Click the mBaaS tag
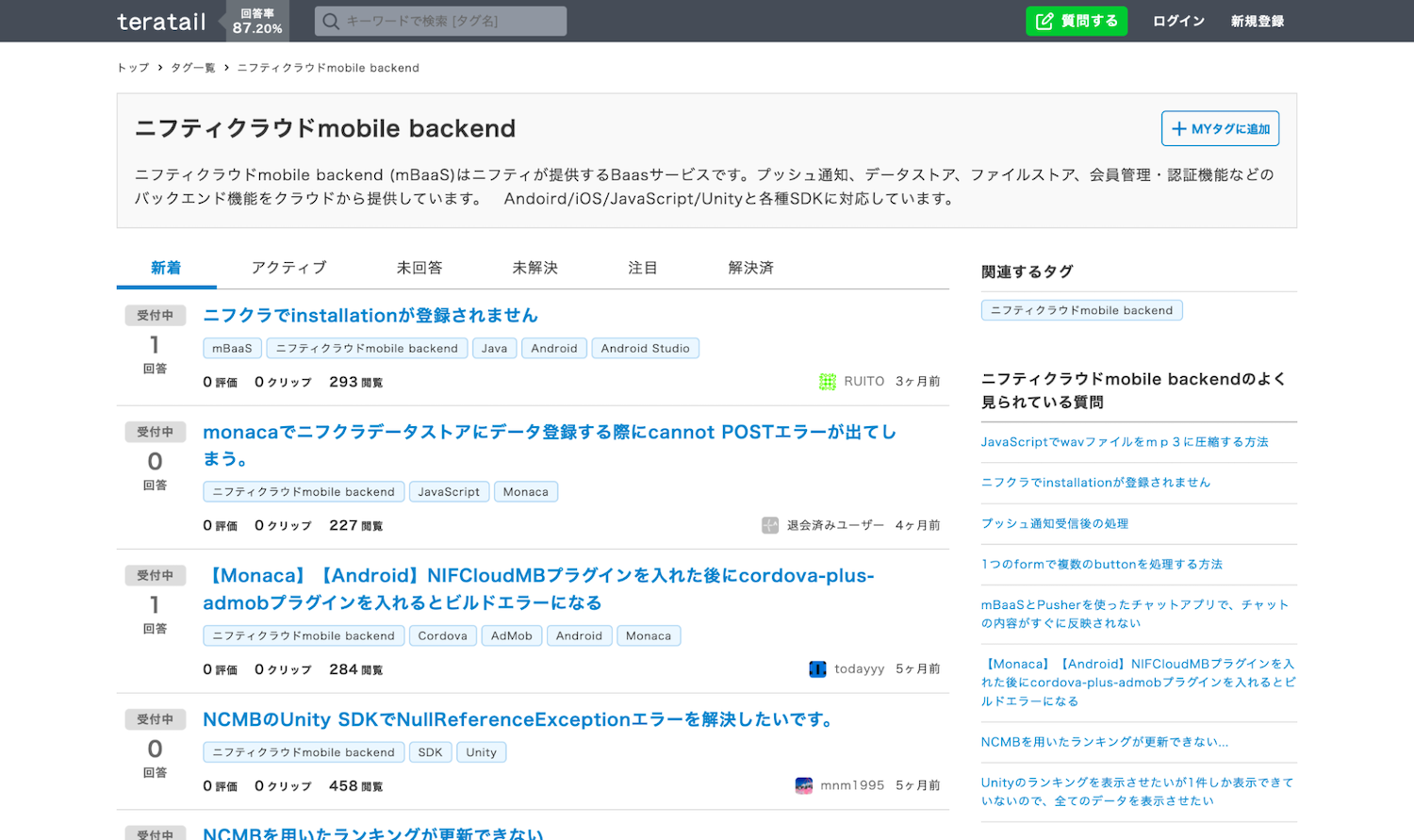Screen dimensions: 1414x840 tap(232, 348)
